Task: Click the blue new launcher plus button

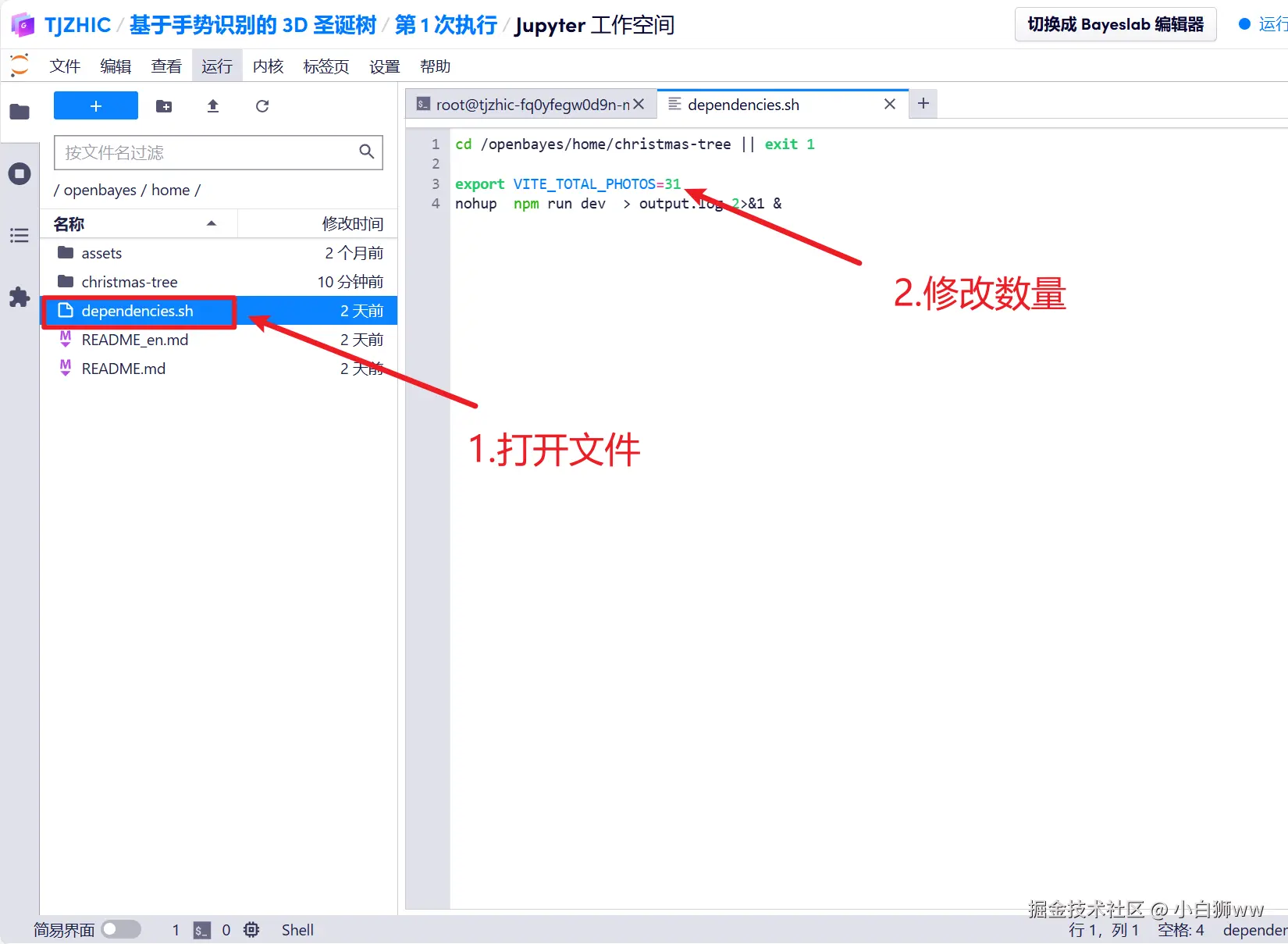Action: tap(96, 105)
